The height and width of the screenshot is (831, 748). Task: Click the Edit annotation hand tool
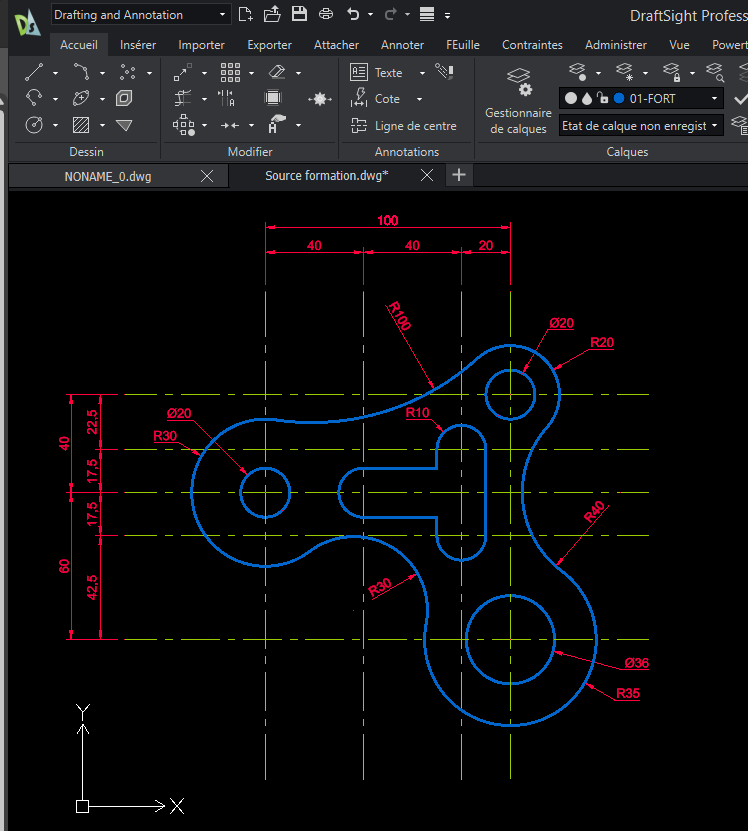277,124
